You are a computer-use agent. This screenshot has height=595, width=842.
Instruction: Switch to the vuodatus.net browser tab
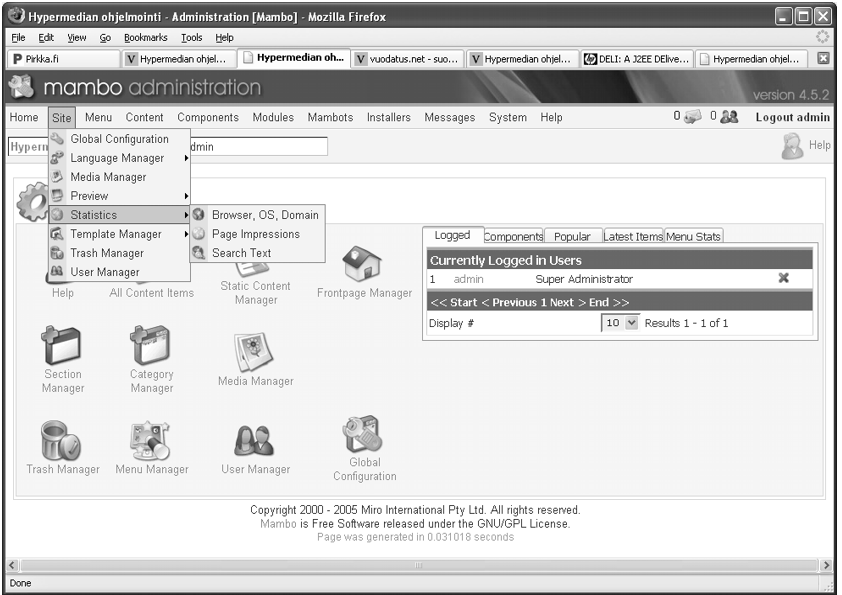(x=408, y=59)
